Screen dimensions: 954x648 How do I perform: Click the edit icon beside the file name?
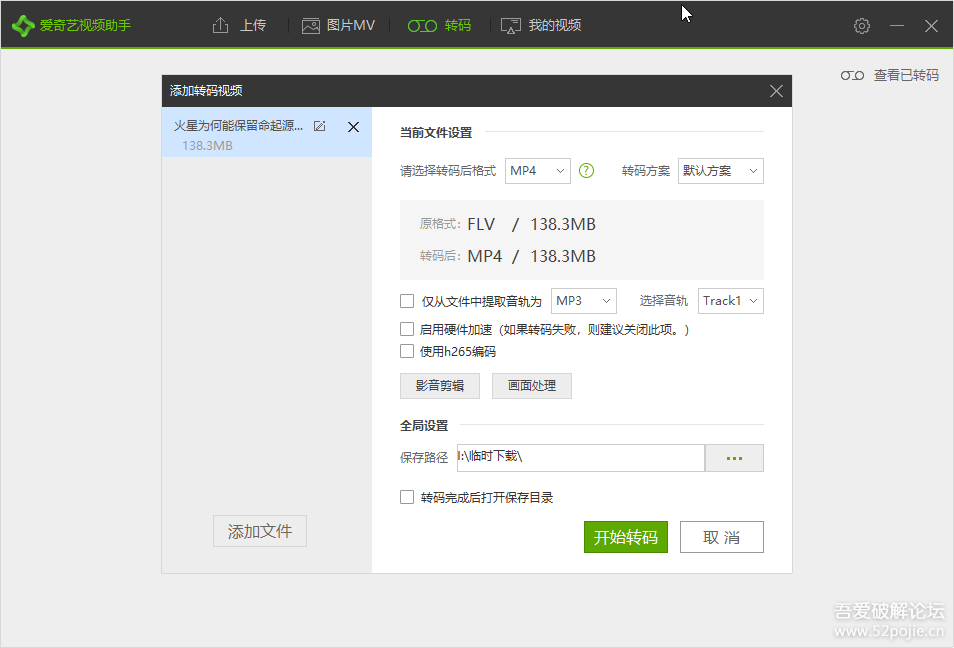pyautogui.click(x=320, y=127)
